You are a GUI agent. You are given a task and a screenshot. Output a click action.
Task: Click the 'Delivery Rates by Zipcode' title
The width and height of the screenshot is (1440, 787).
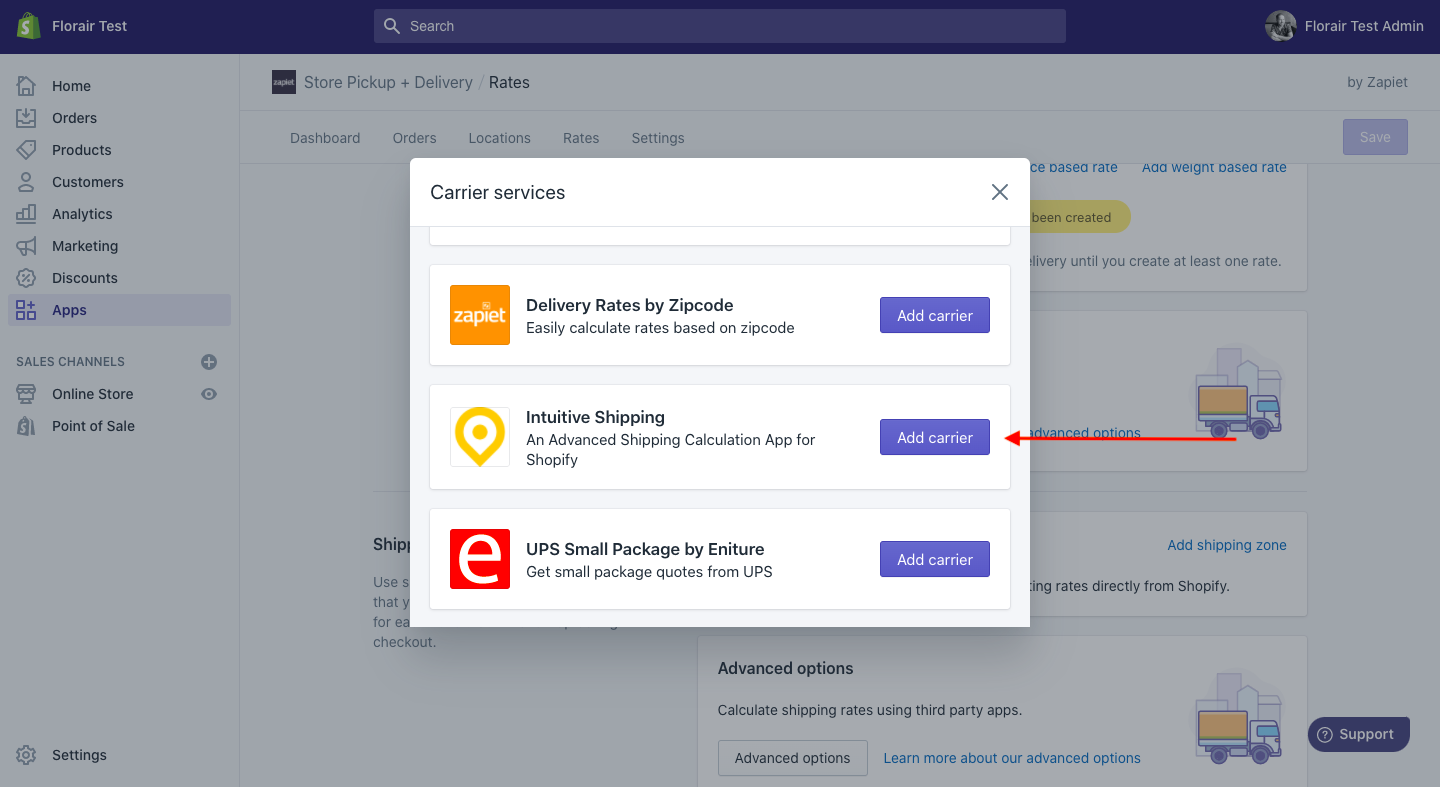click(x=630, y=305)
